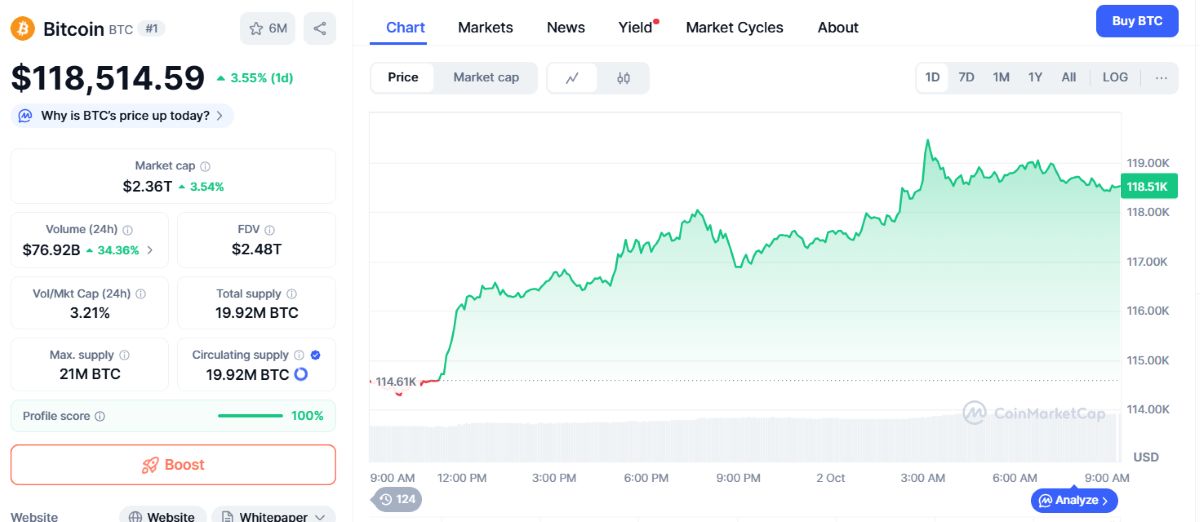Open the Market cap info icon
Screen dimensions: 1200x522
tap(205, 166)
